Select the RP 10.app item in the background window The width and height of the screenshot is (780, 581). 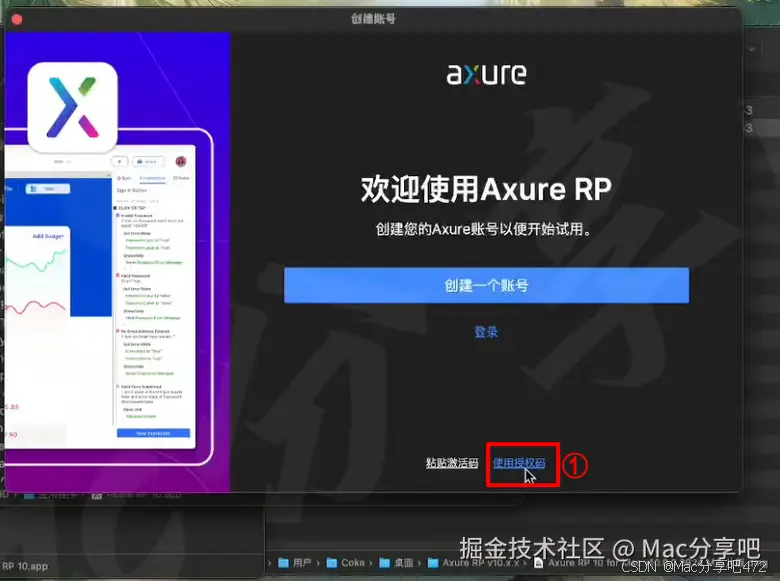click(25, 566)
